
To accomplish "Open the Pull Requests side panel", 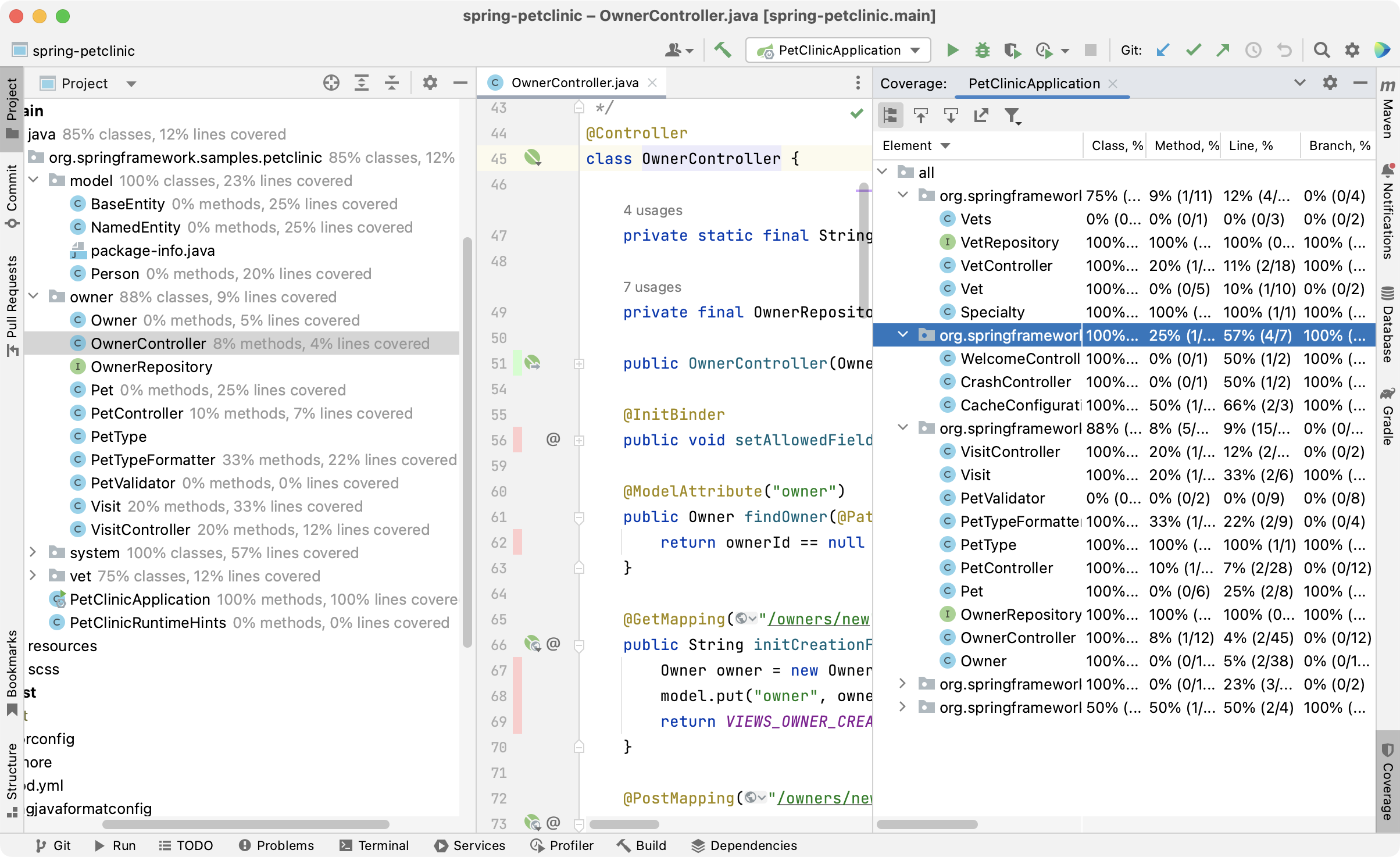I will [12, 306].
